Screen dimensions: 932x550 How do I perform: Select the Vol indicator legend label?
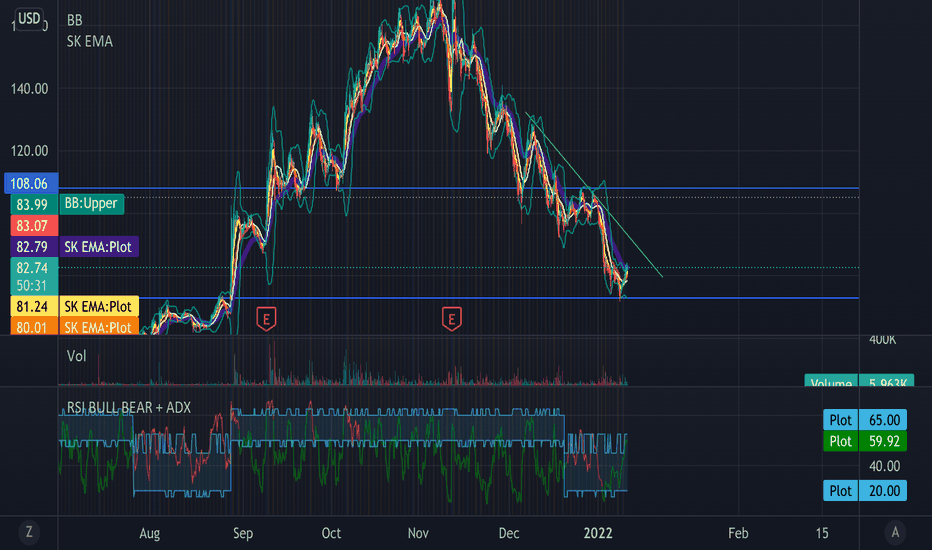click(76, 356)
